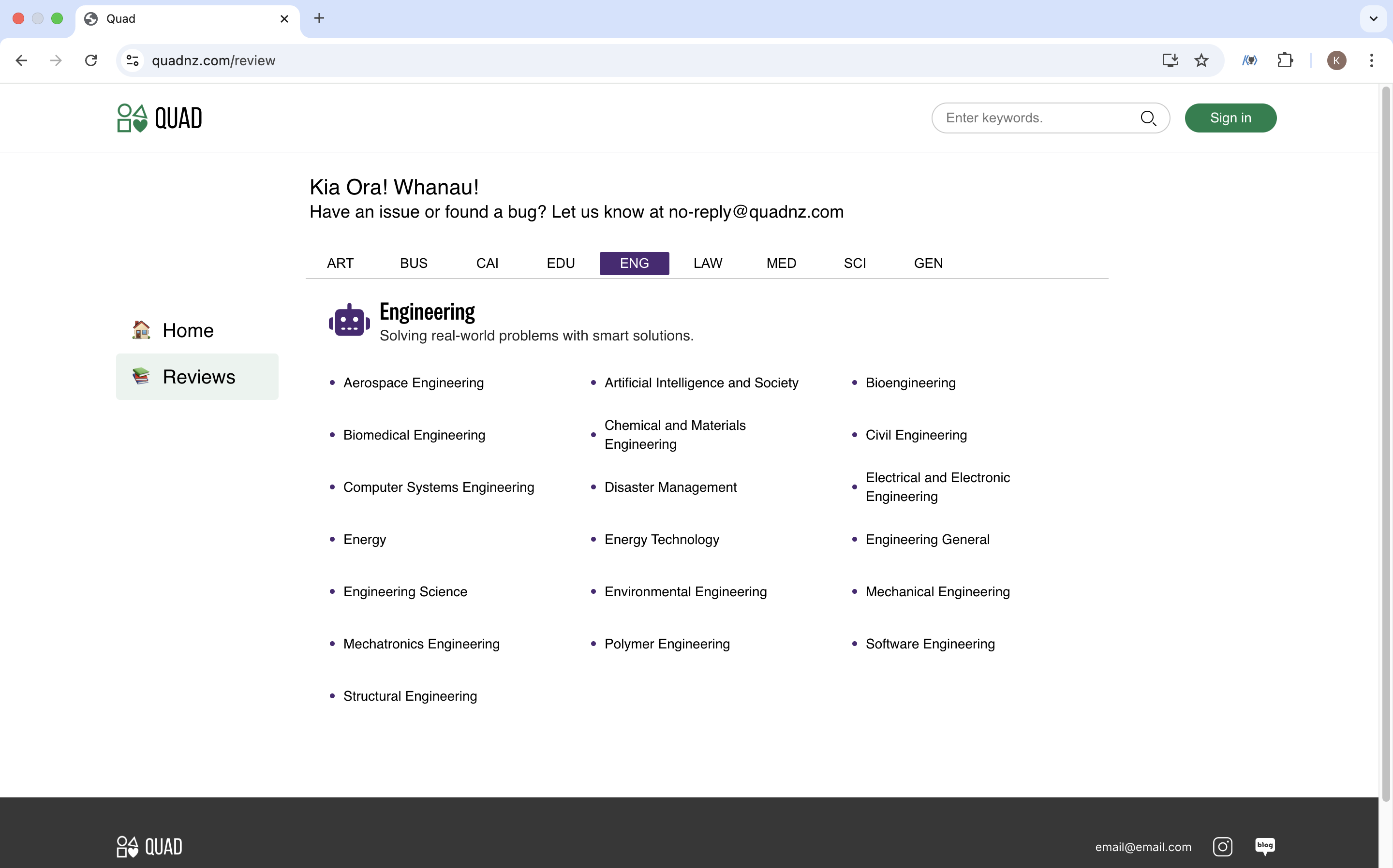Open Chrome three-dot menu
Image resolution: width=1393 pixels, height=868 pixels.
coord(1371,60)
